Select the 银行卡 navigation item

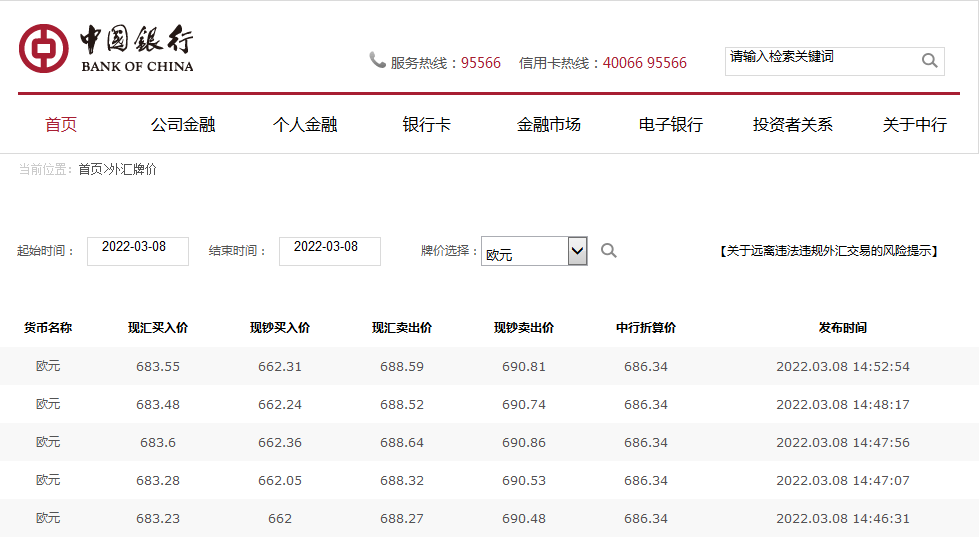coord(427,125)
